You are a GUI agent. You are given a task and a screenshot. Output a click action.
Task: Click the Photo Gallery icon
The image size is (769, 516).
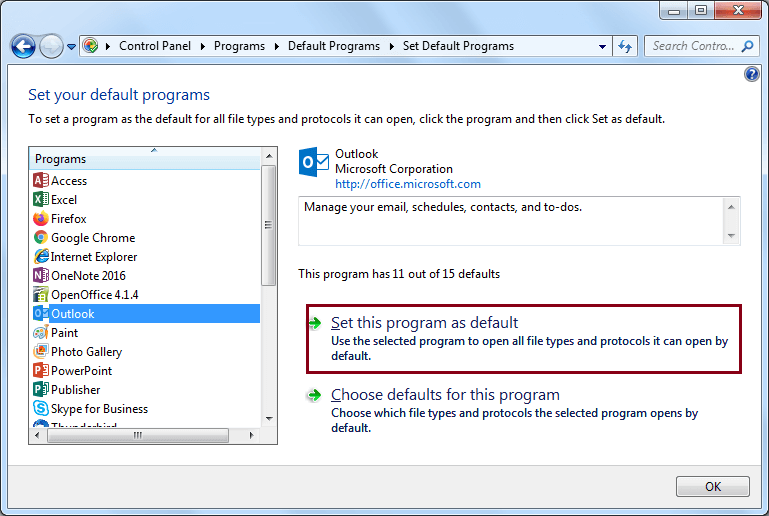coord(41,351)
